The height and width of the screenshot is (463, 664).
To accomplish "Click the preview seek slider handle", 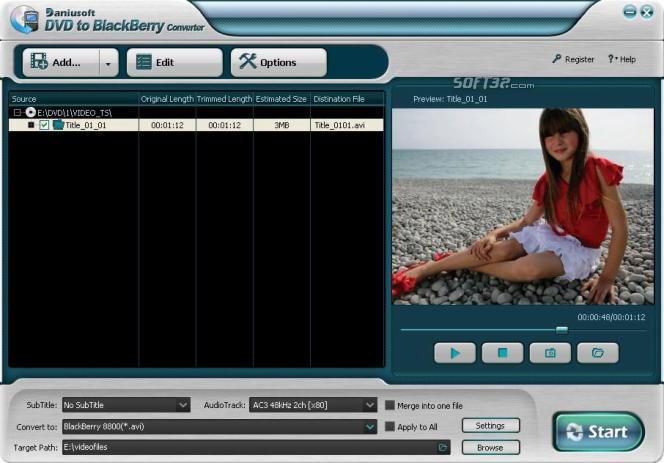I will pyautogui.click(x=562, y=330).
